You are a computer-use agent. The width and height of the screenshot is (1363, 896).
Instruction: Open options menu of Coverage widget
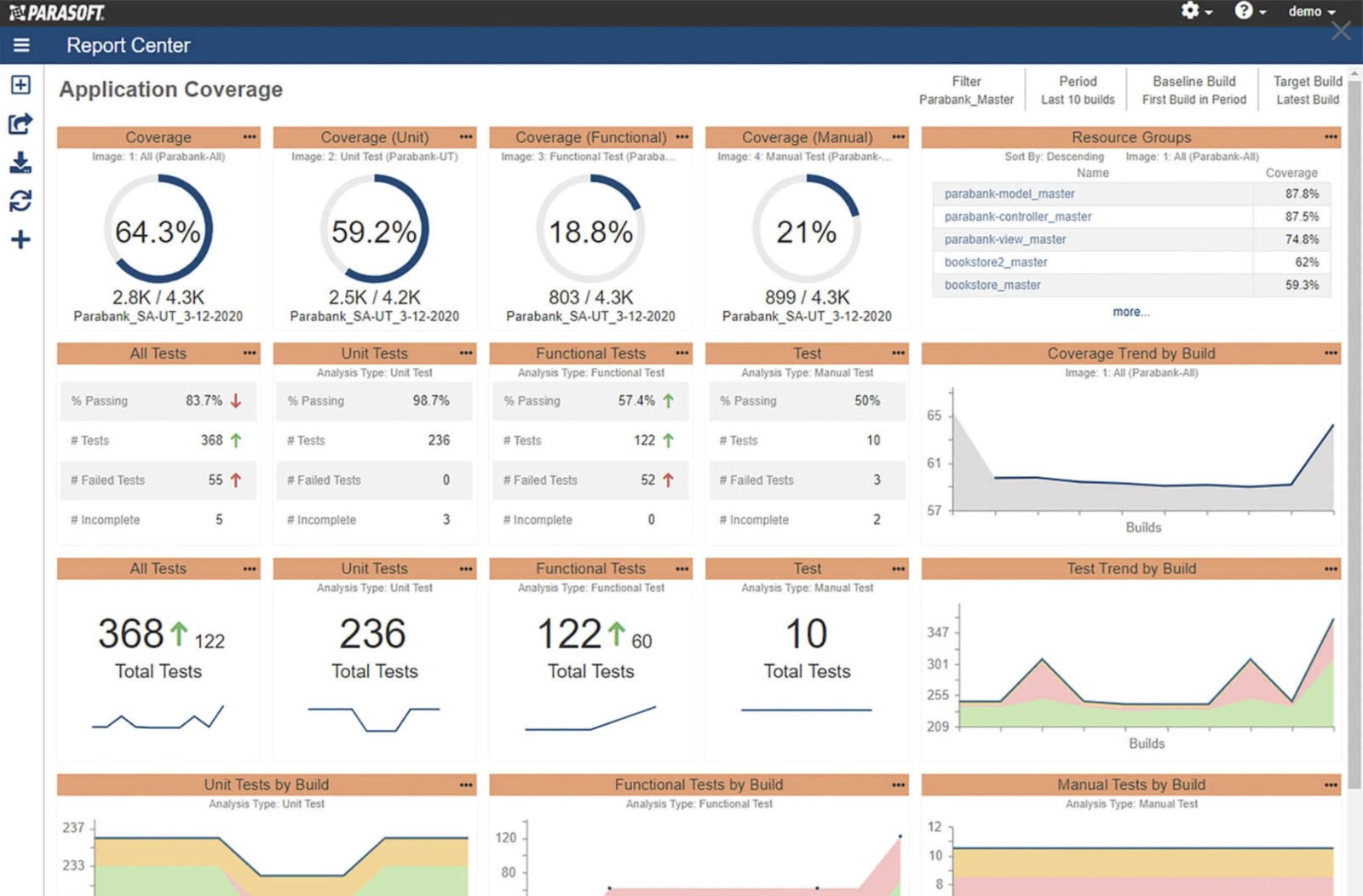(250, 136)
